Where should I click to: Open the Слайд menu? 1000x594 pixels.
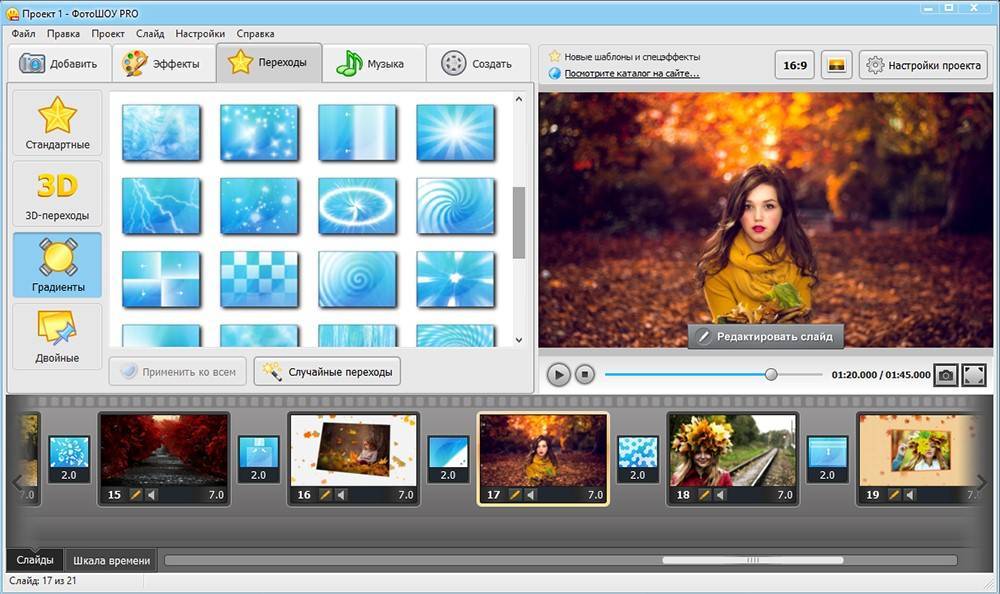(150, 33)
